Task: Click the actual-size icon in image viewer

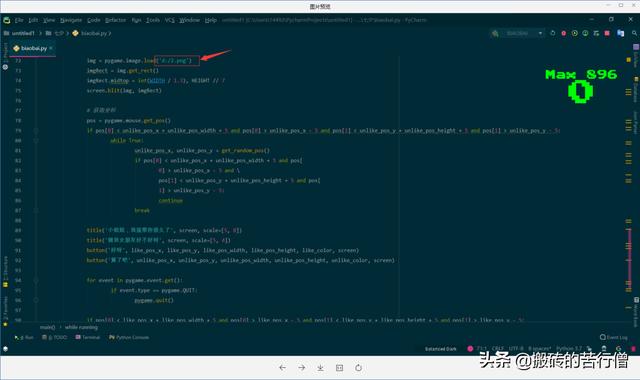Action: 339,368
